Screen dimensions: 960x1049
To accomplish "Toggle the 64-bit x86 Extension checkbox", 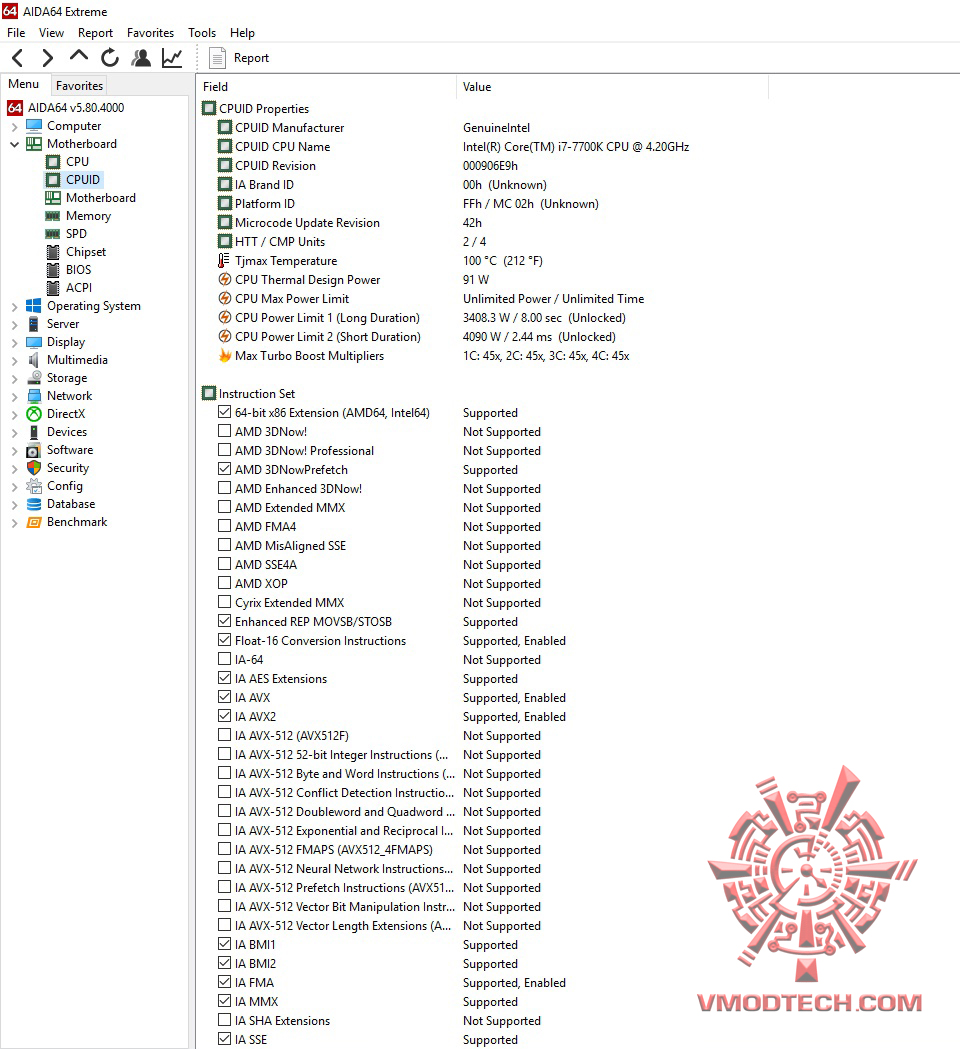I will tap(225, 412).
